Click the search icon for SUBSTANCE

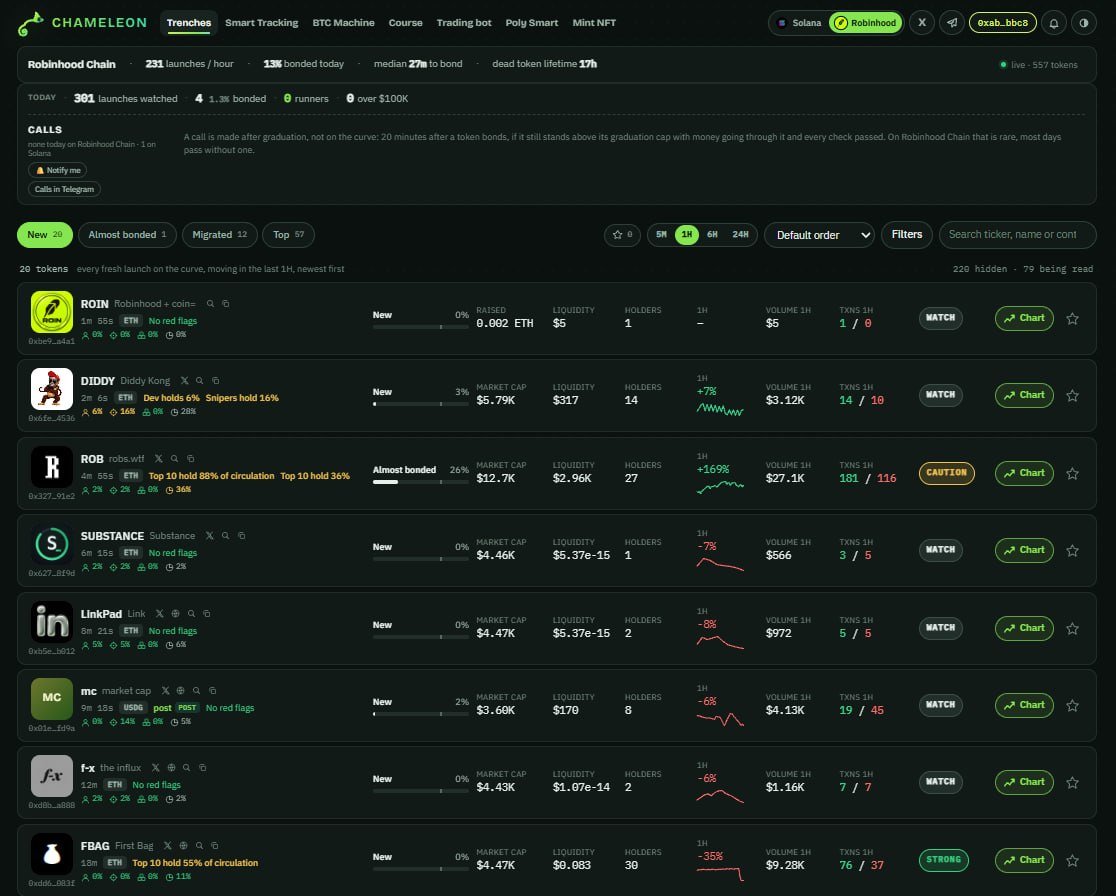225,536
